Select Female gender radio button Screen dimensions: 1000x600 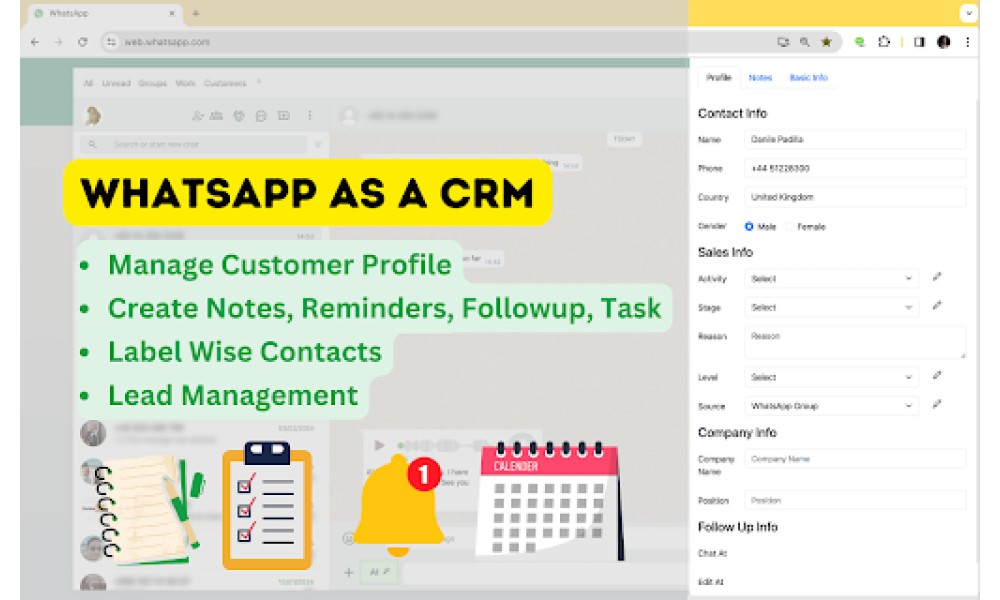790,226
